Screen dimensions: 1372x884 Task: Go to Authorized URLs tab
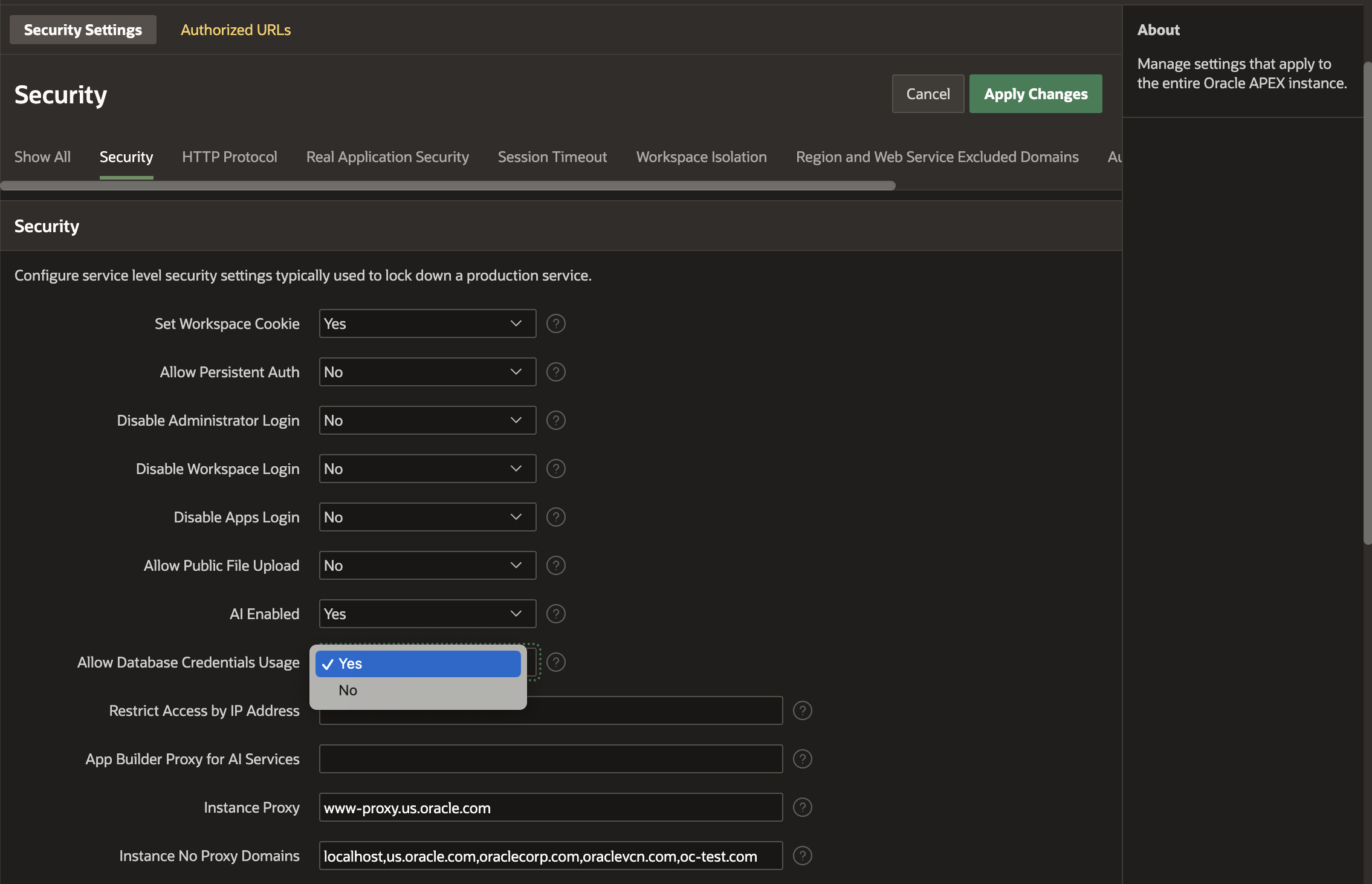(x=236, y=30)
